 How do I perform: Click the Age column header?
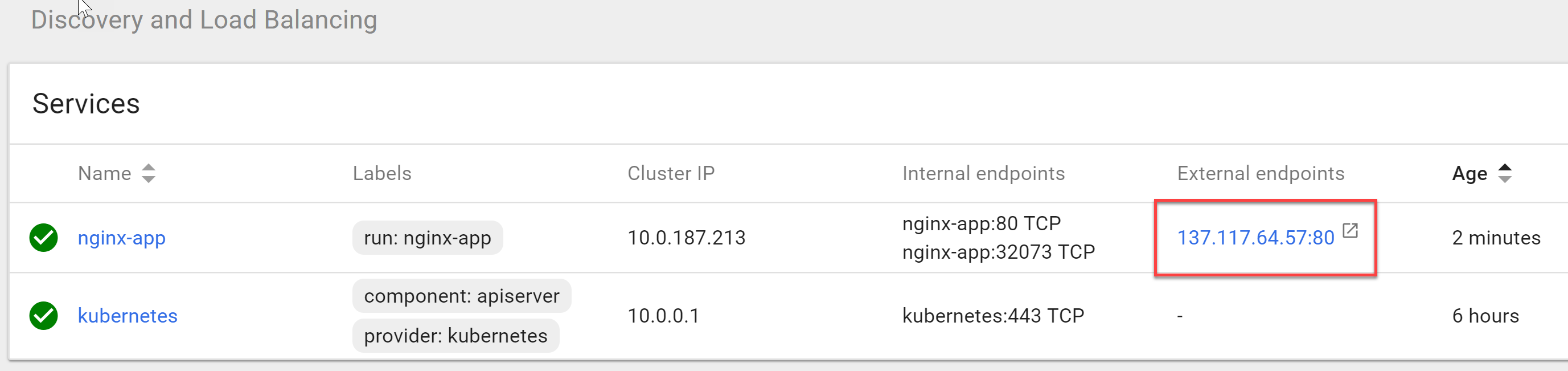[x=1470, y=174]
